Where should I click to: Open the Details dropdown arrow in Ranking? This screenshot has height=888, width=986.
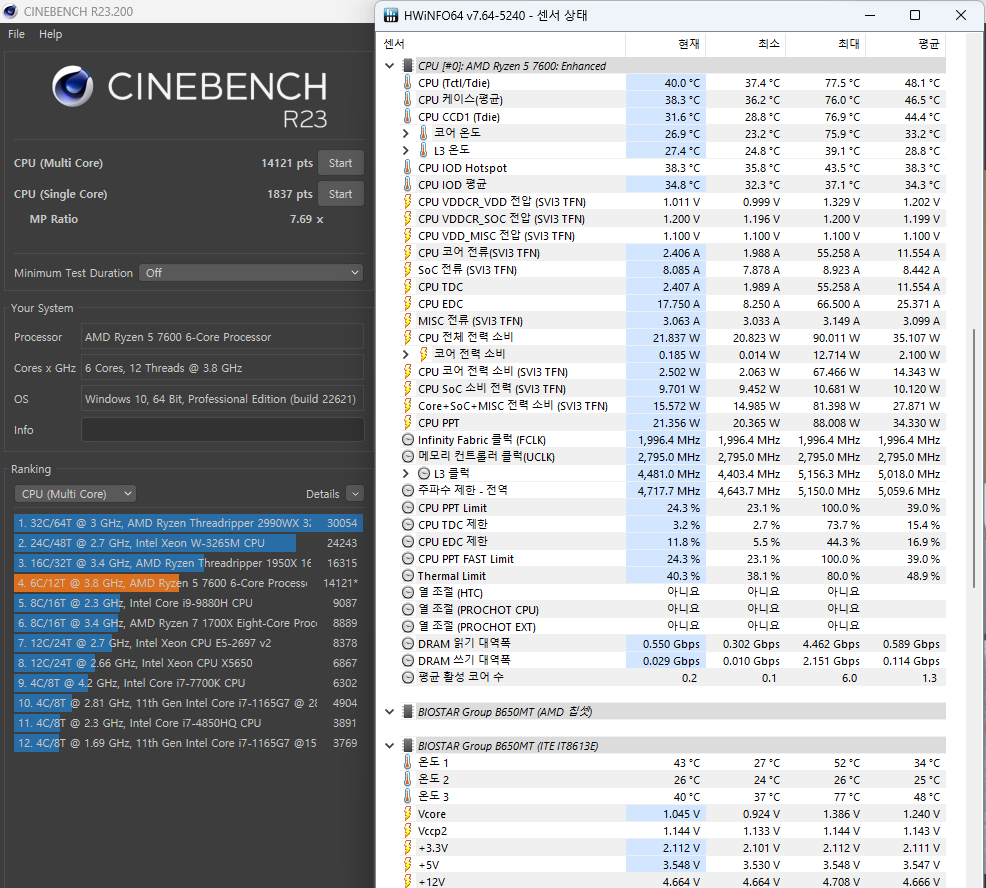click(355, 494)
